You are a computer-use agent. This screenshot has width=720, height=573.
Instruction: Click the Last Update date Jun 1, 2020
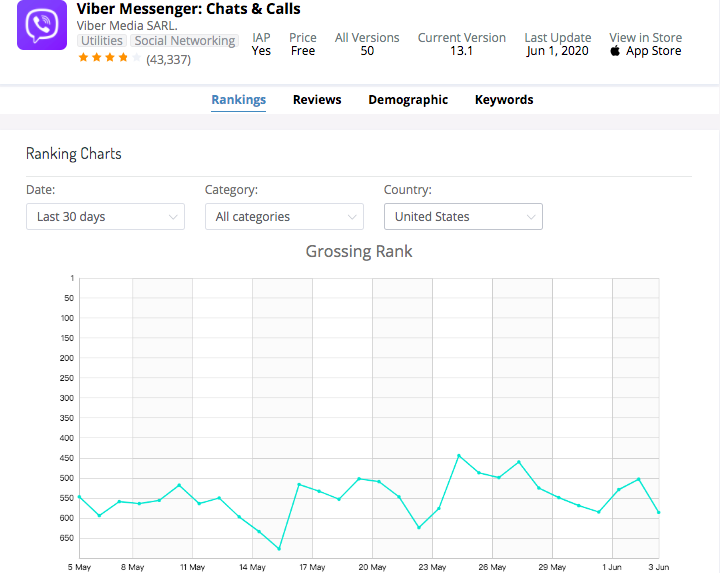(x=557, y=51)
